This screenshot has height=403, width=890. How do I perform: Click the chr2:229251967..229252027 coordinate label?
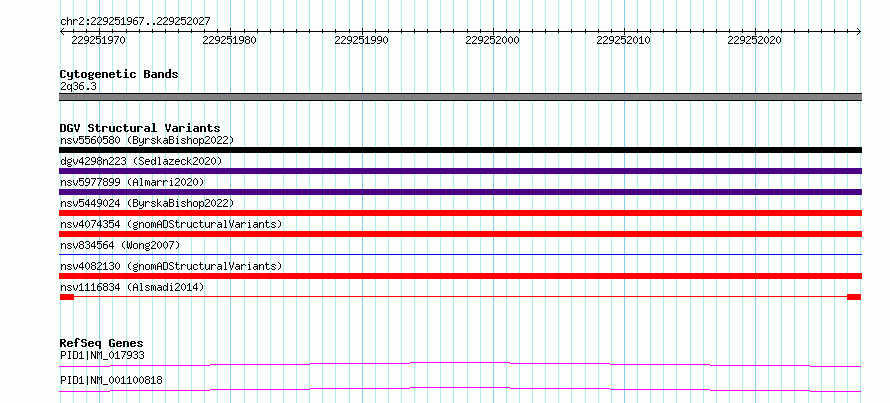point(135,21)
